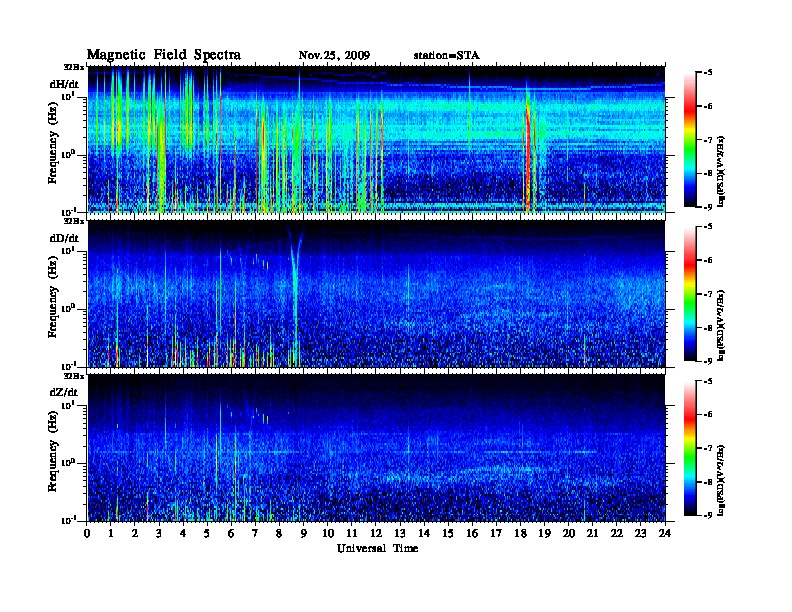Click the "dH/dt" panel label
Image resolution: width=792 pixels, height=612 pixels.
(x=64, y=84)
